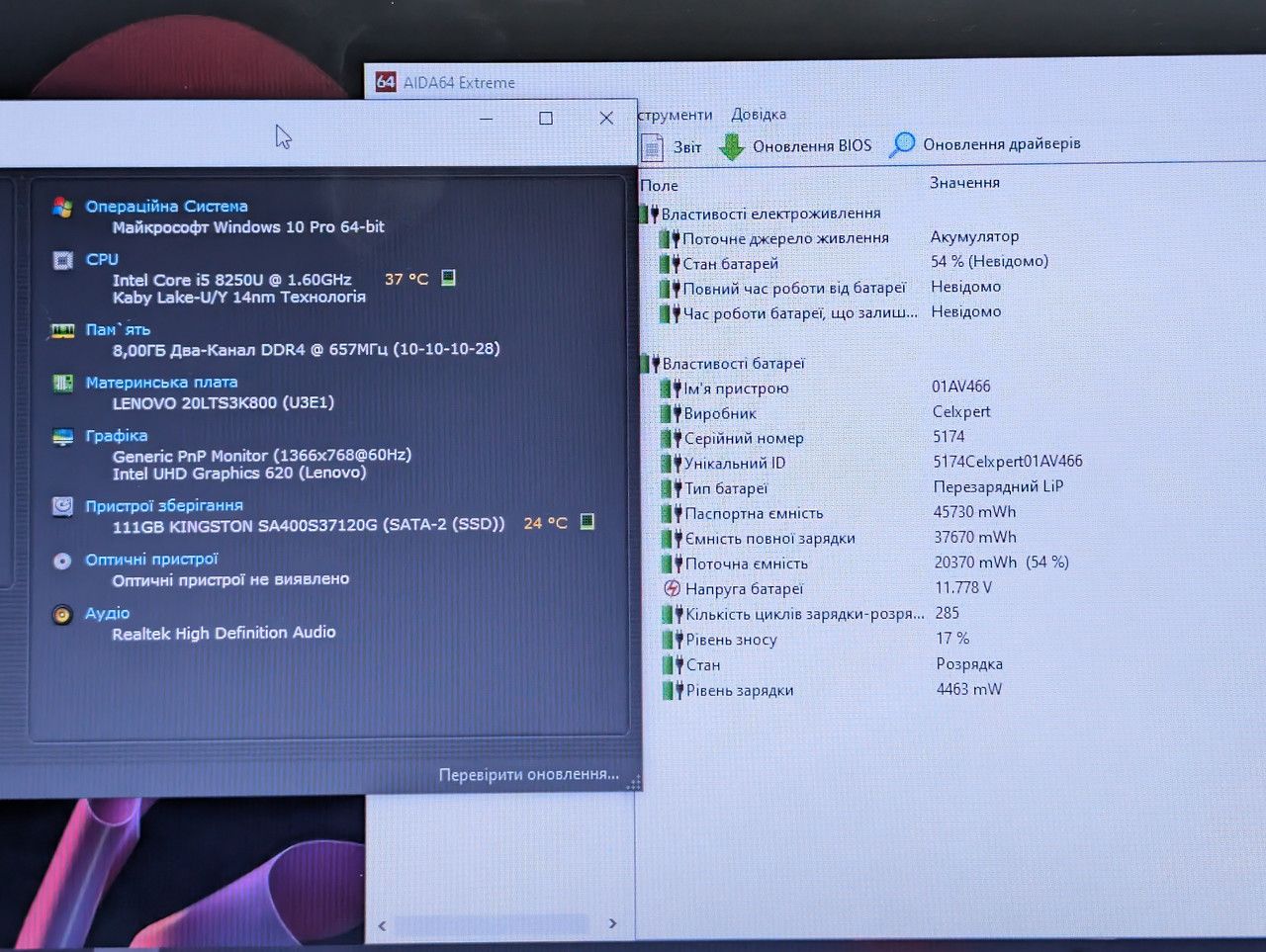Select the cycle count value 285
Image resolution: width=1266 pixels, height=952 pixels.
click(x=948, y=613)
